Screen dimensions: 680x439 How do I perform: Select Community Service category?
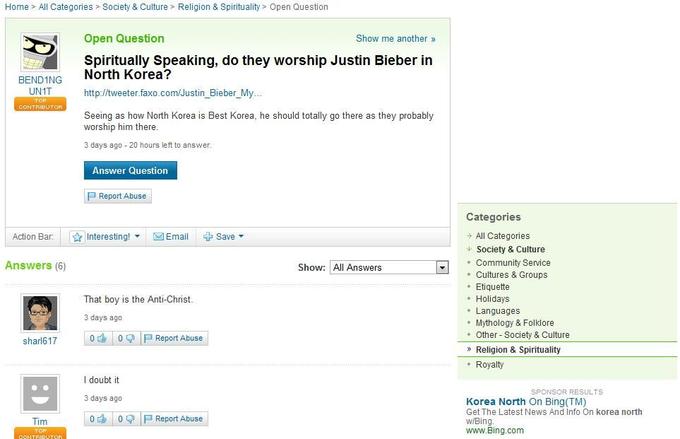tap(513, 263)
